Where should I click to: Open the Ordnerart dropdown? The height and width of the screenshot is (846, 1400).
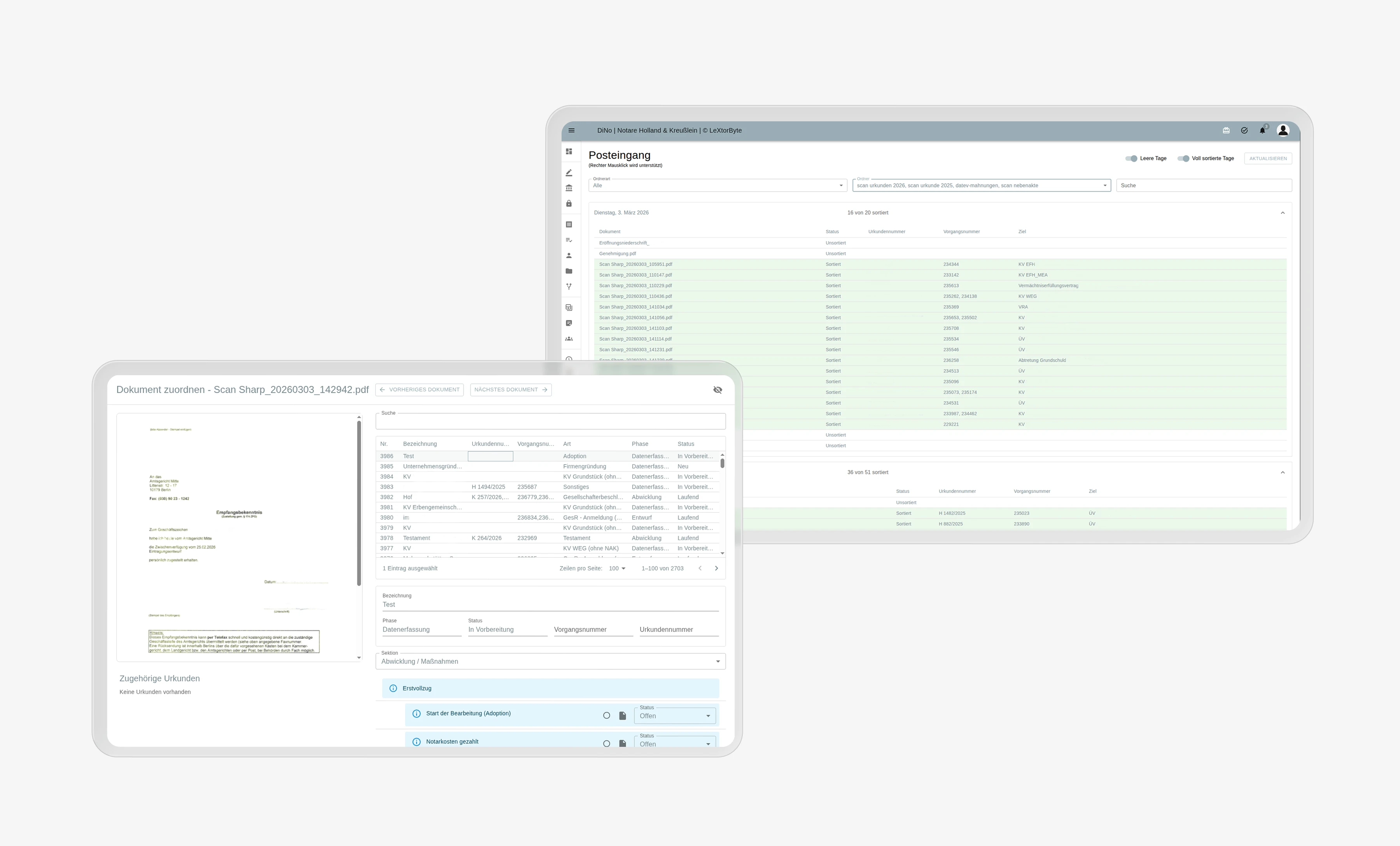[717, 185]
